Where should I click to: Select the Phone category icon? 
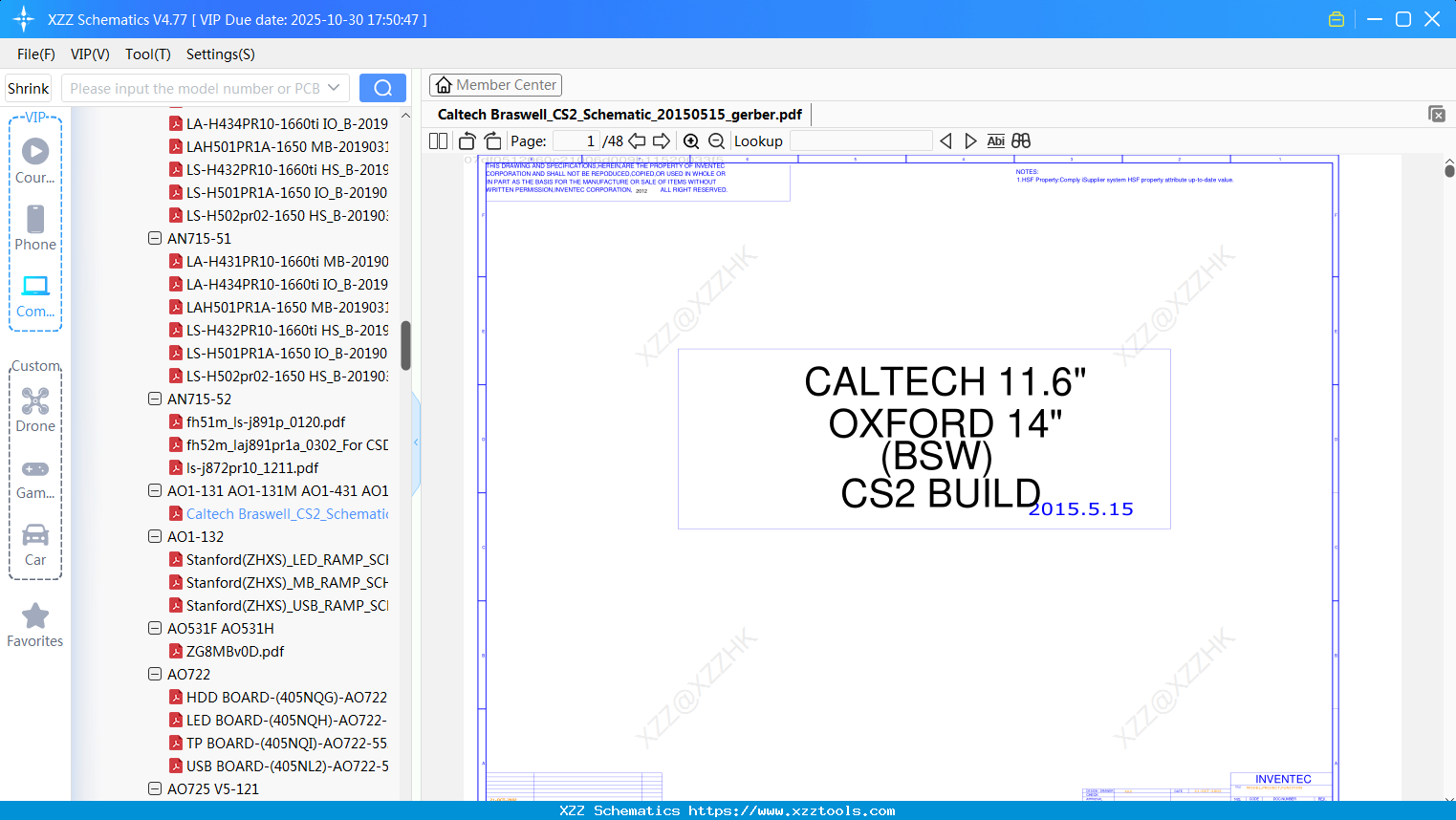point(35,219)
